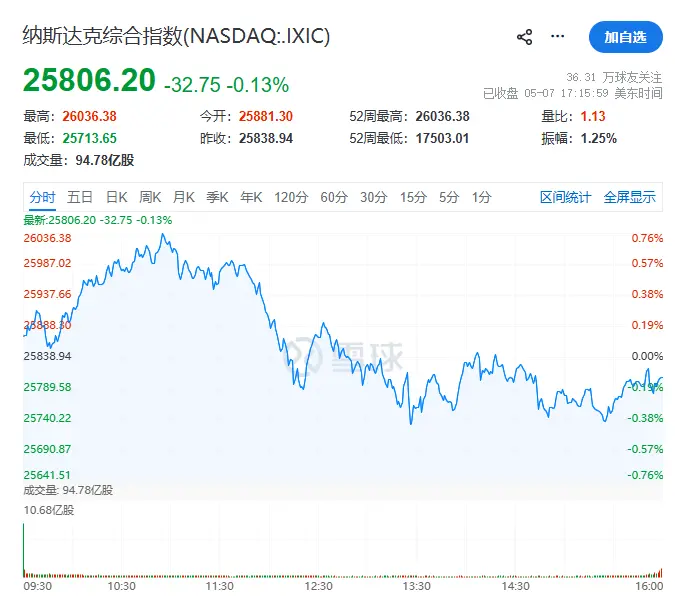The image size is (675, 606).
Task: Show the 60分 interval chart
Action: (x=334, y=197)
